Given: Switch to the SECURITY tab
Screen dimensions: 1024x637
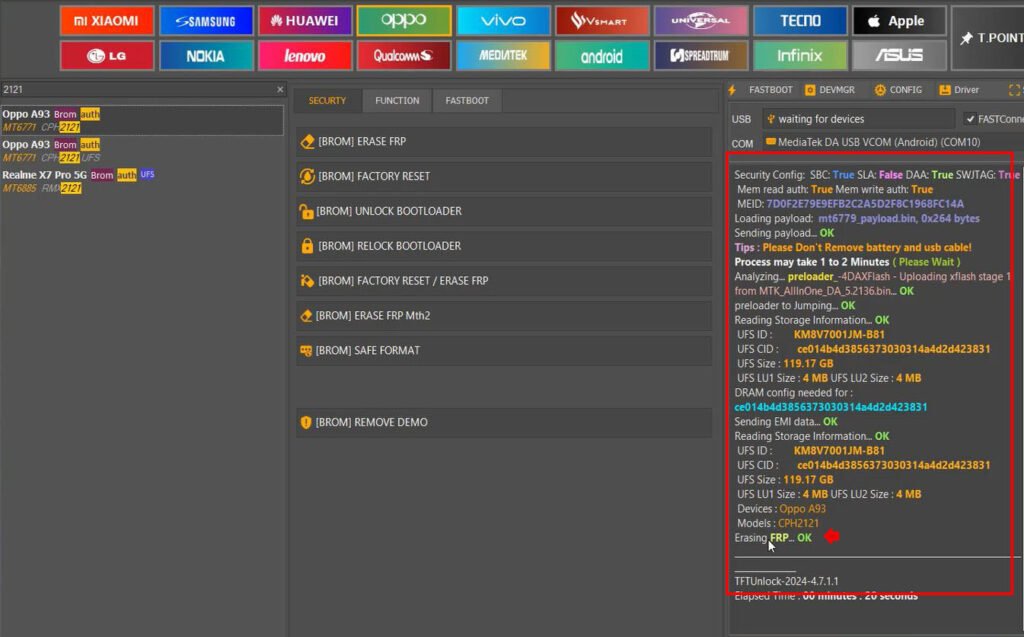Looking at the screenshot, I should point(327,101).
